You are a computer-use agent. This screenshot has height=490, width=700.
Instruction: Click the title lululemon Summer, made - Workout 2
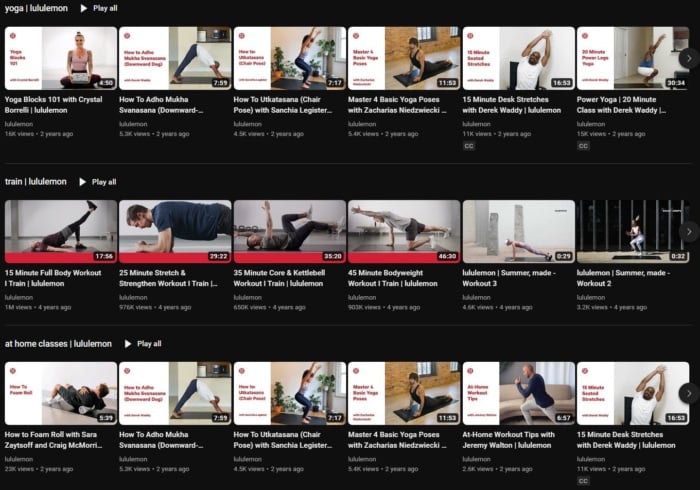click(x=623, y=278)
